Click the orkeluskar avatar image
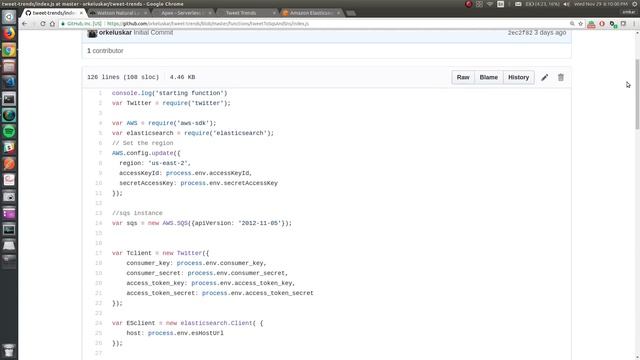Image resolution: width=640 pixels, height=360 pixels. tap(92, 33)
